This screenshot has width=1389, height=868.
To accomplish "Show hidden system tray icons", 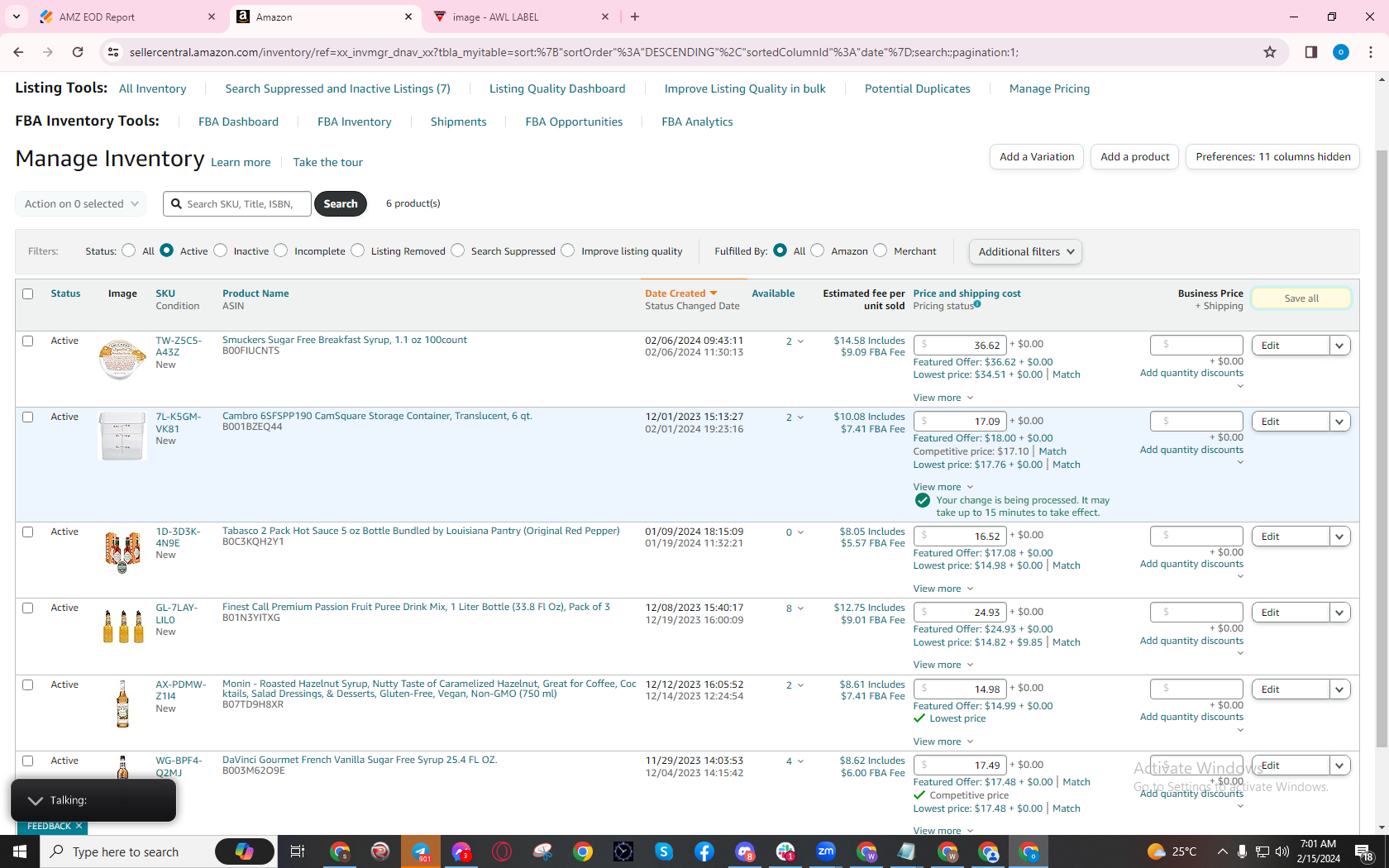I will (1222, 851).
